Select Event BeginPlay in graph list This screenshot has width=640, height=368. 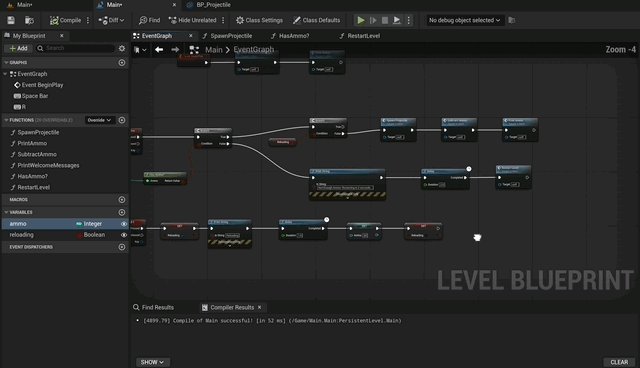[x=42, y=85]
